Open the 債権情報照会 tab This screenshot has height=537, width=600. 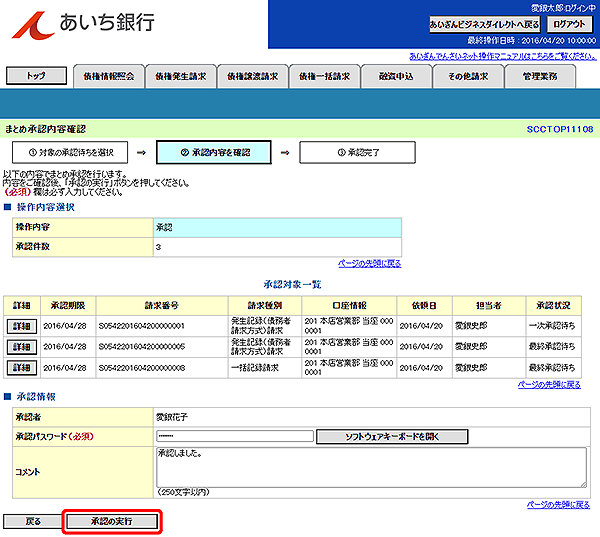coord(109,77)
